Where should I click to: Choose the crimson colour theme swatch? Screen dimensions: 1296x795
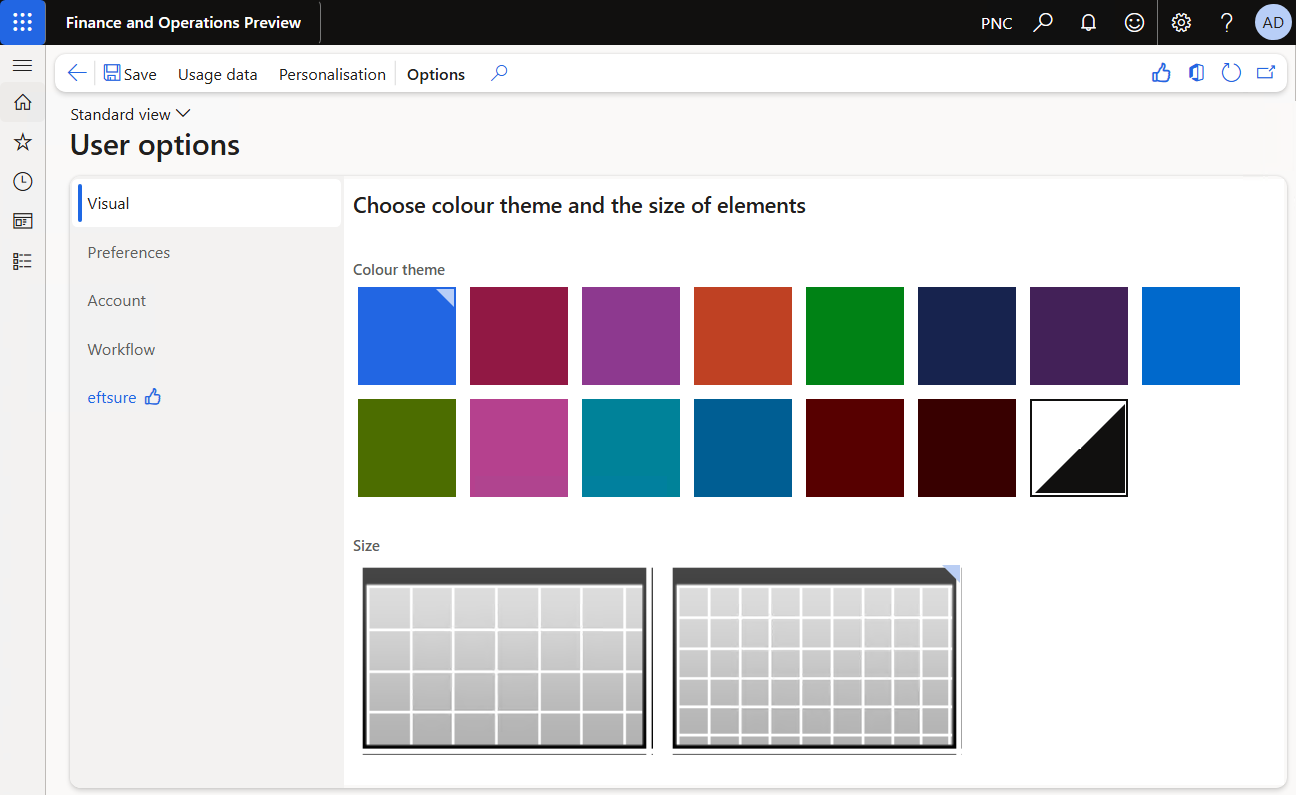(x=519, y=336)
